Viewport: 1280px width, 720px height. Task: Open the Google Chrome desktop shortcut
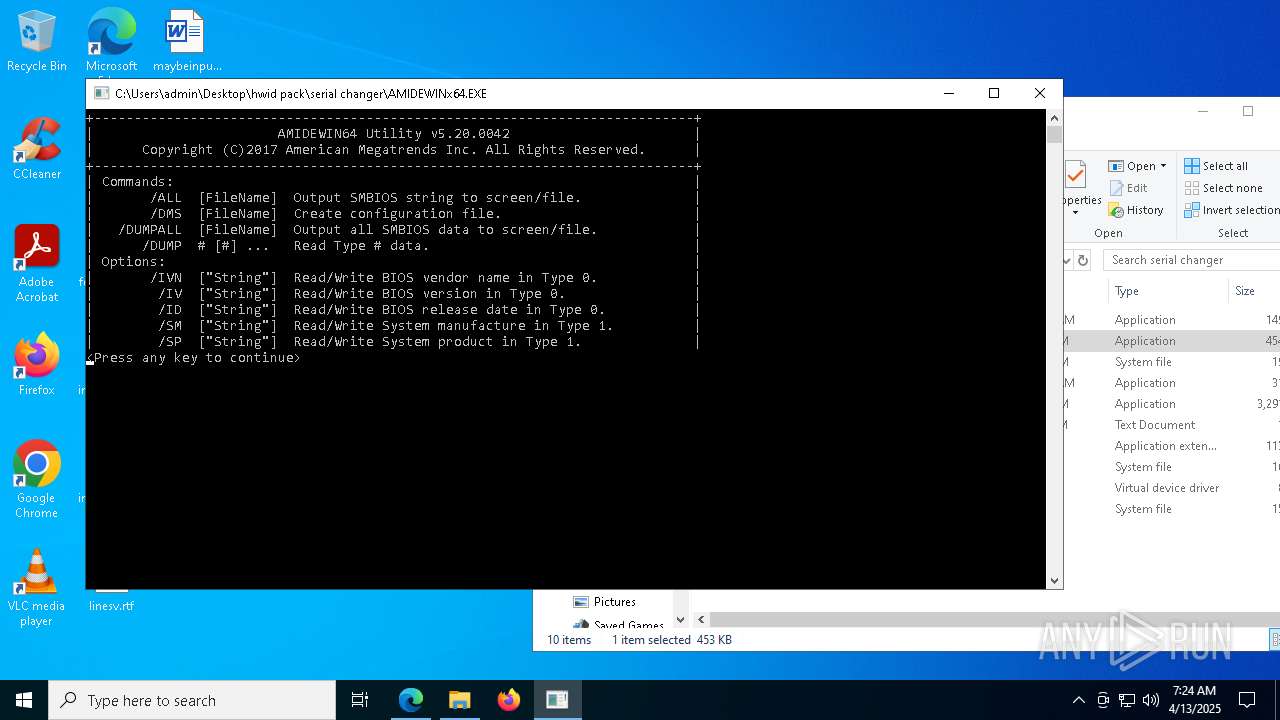pyautogui.click(x=37, y=479)
